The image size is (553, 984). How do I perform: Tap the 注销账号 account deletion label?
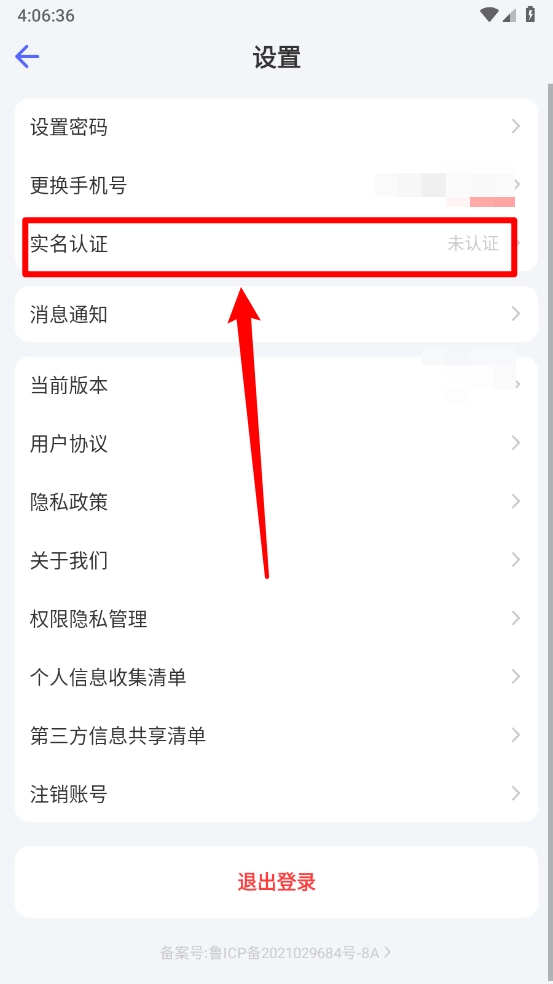[68, 794]
